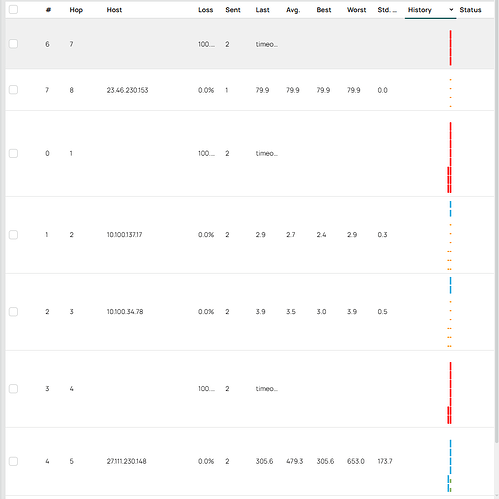Click the timeout value in hop 4 row
This screenshot has width=499, height=499.
click(267, 389)
